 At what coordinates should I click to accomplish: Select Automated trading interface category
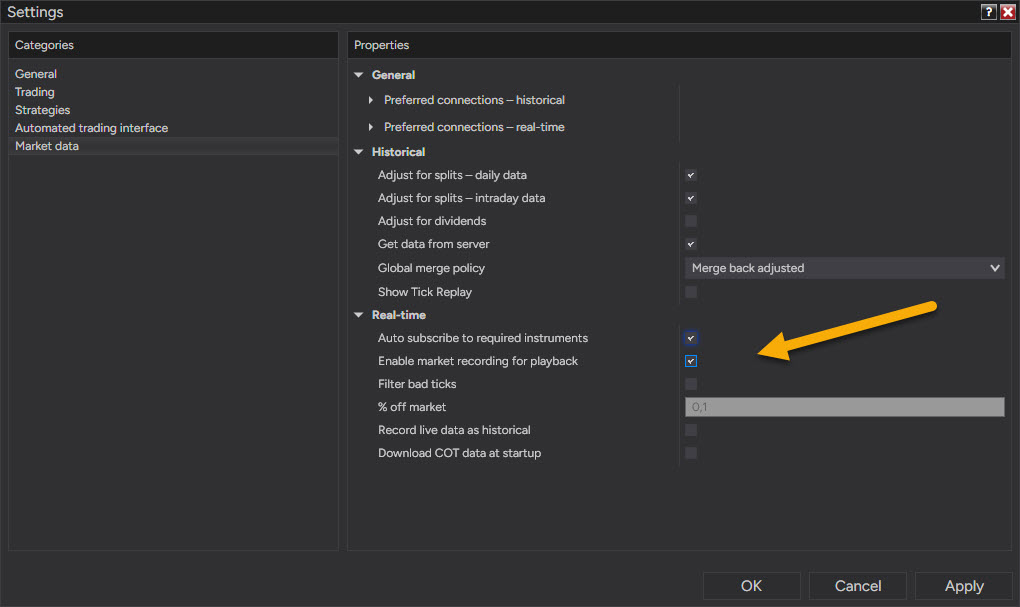(x=92, y=128)
